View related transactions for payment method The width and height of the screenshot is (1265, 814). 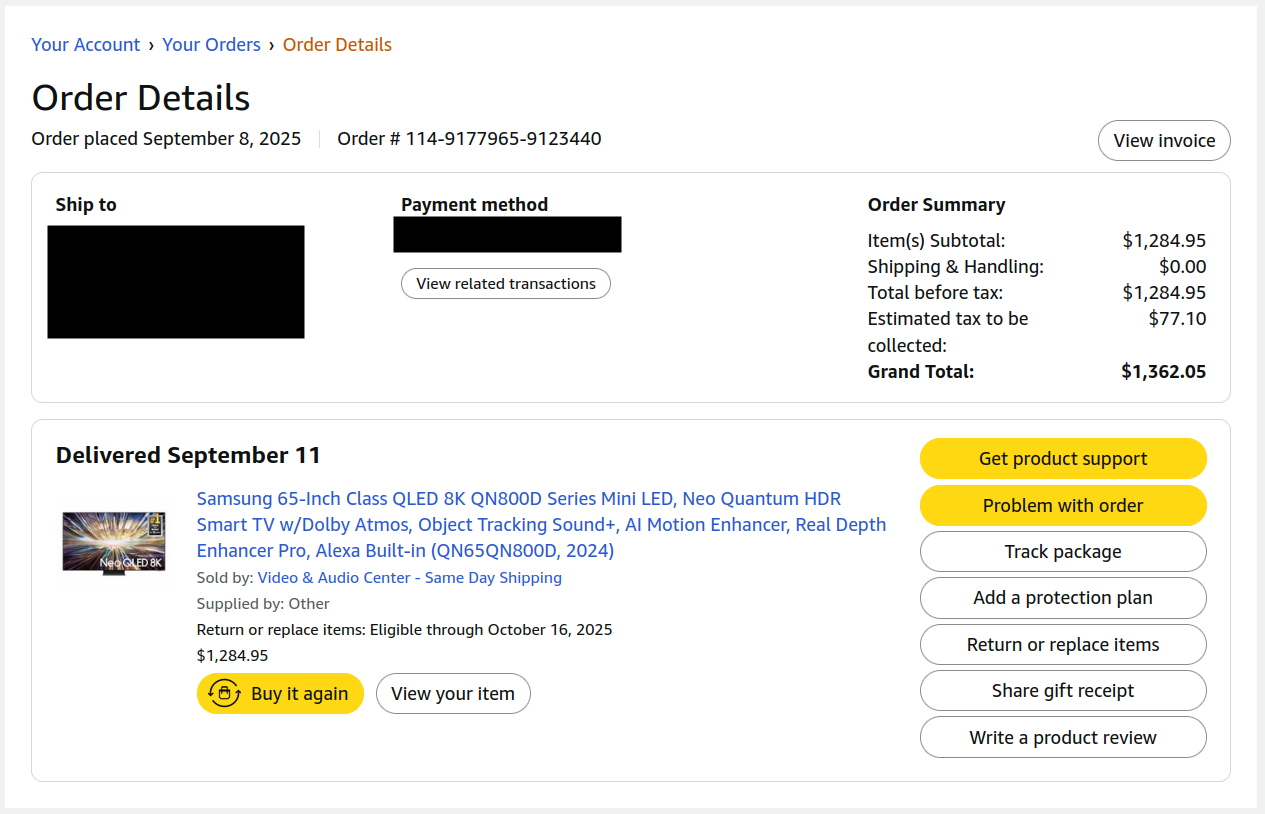[505, 283]
